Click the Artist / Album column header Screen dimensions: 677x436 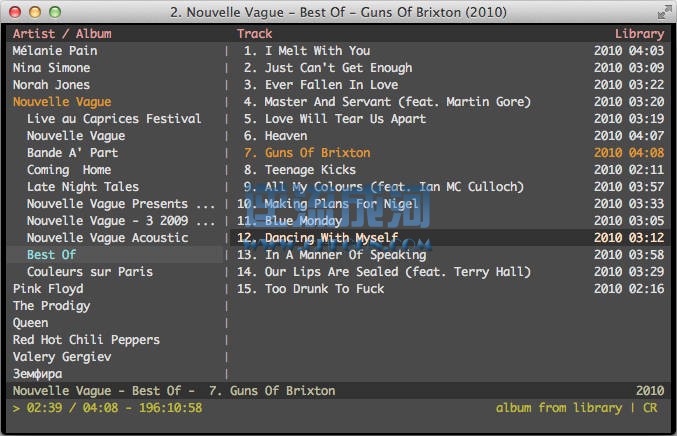[x=62, y=34]
